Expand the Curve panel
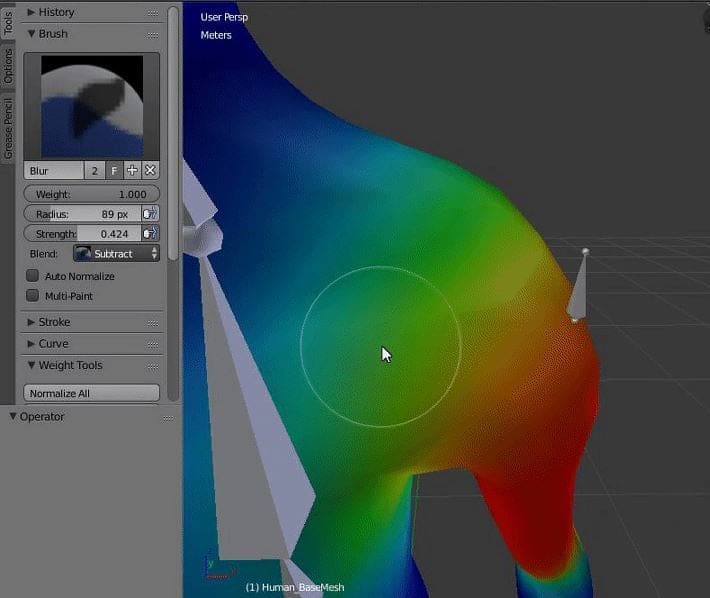Screen dimensions: 710x598 53,344
